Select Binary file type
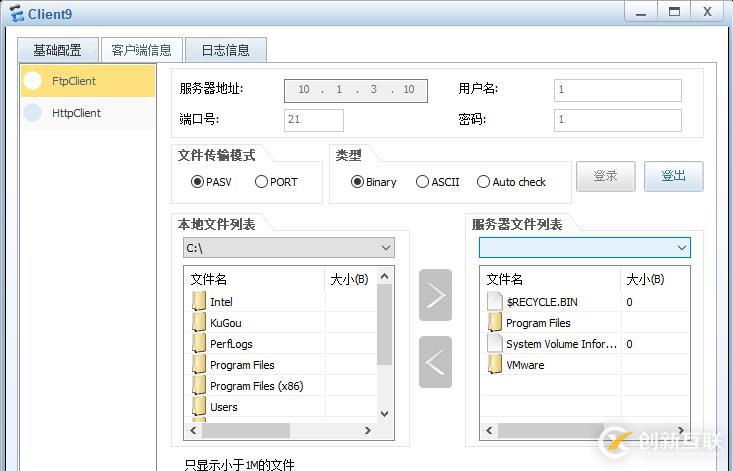 coord(357,182)
